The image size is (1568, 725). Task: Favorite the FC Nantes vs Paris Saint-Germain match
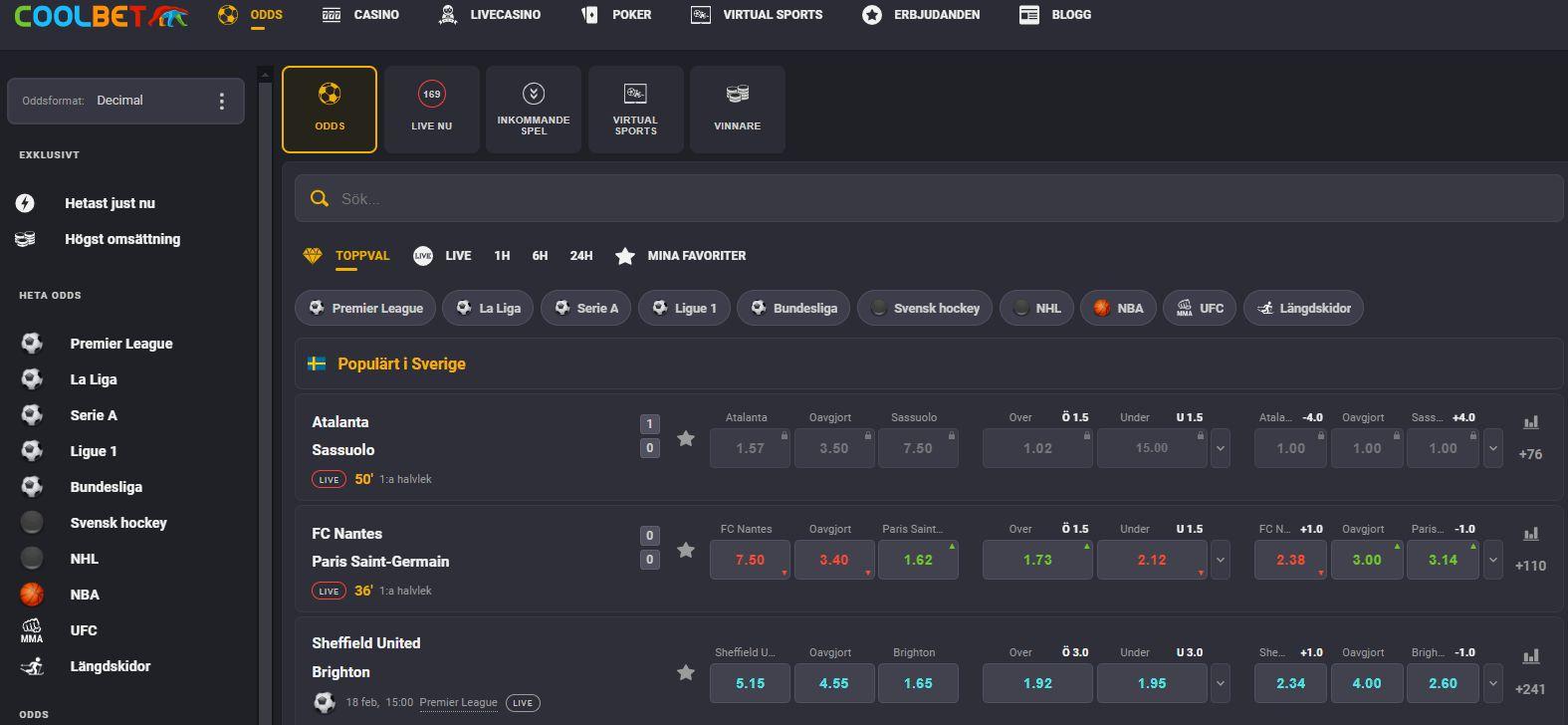[x=686, y=550]
